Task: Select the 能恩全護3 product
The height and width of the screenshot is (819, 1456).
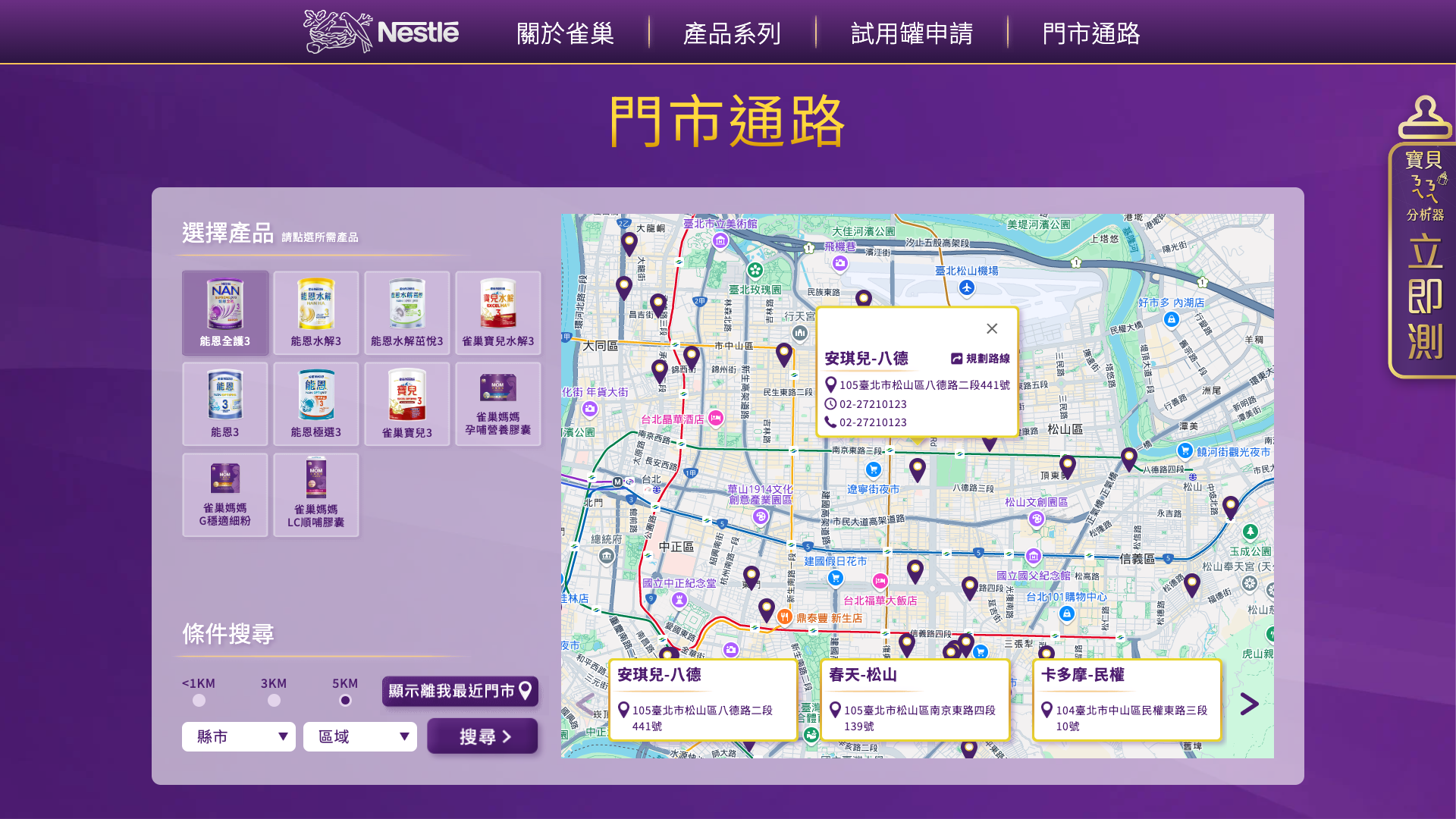Action: (x=225, y=312)
